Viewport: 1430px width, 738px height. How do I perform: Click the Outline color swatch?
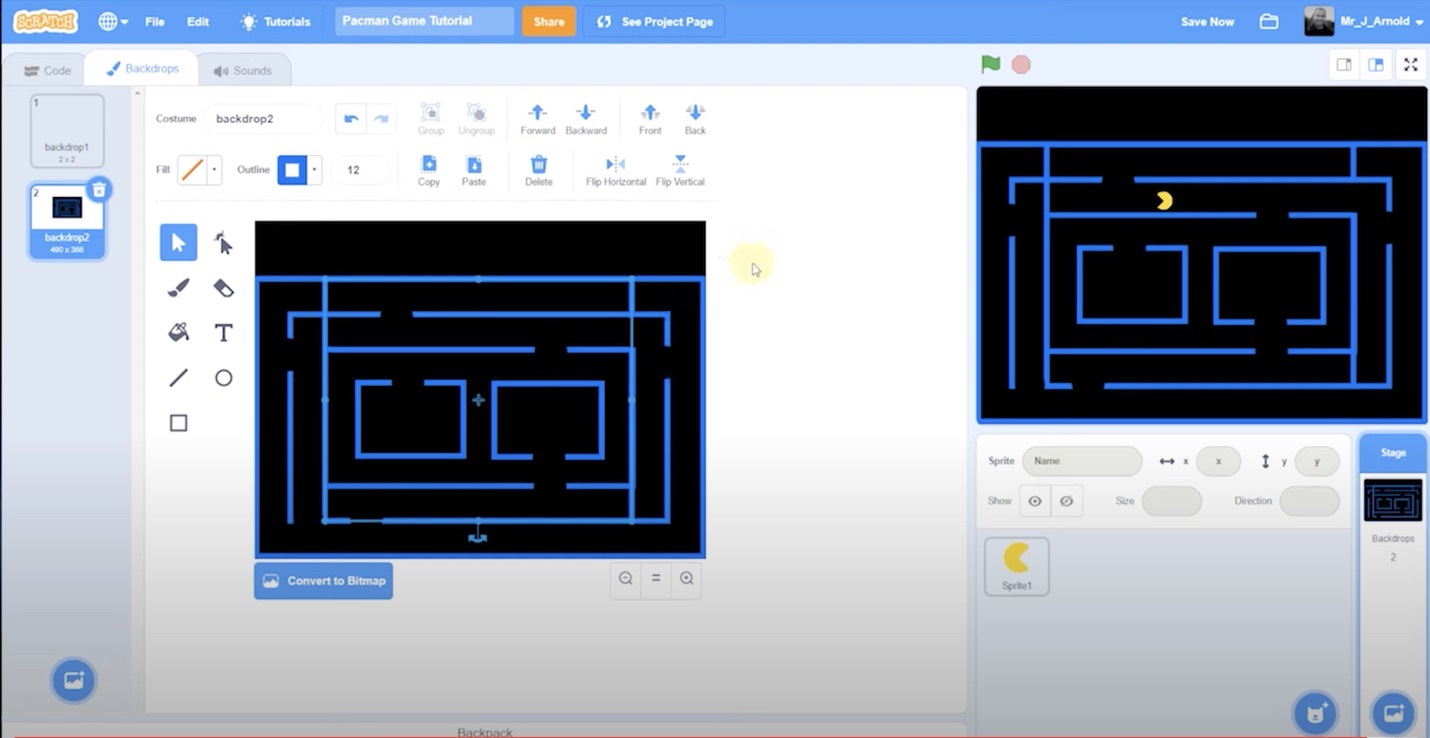coord(292,170)
